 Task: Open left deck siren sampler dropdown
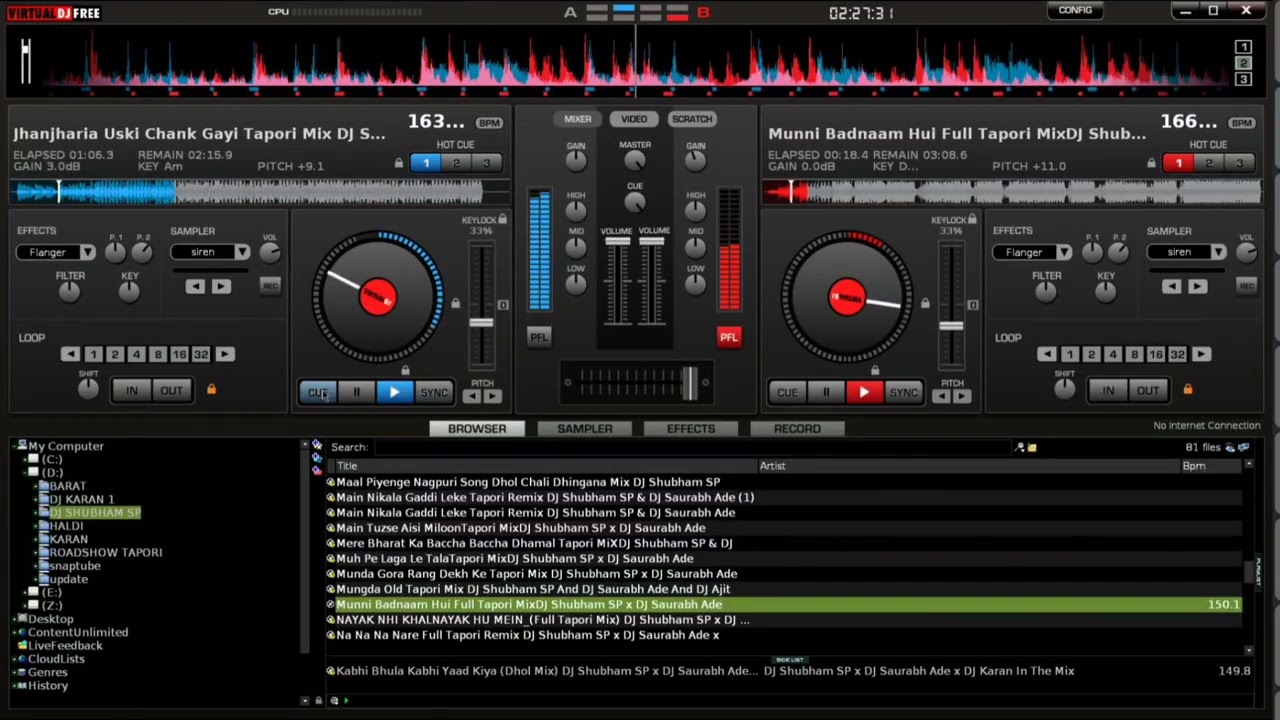click(241, 253)
